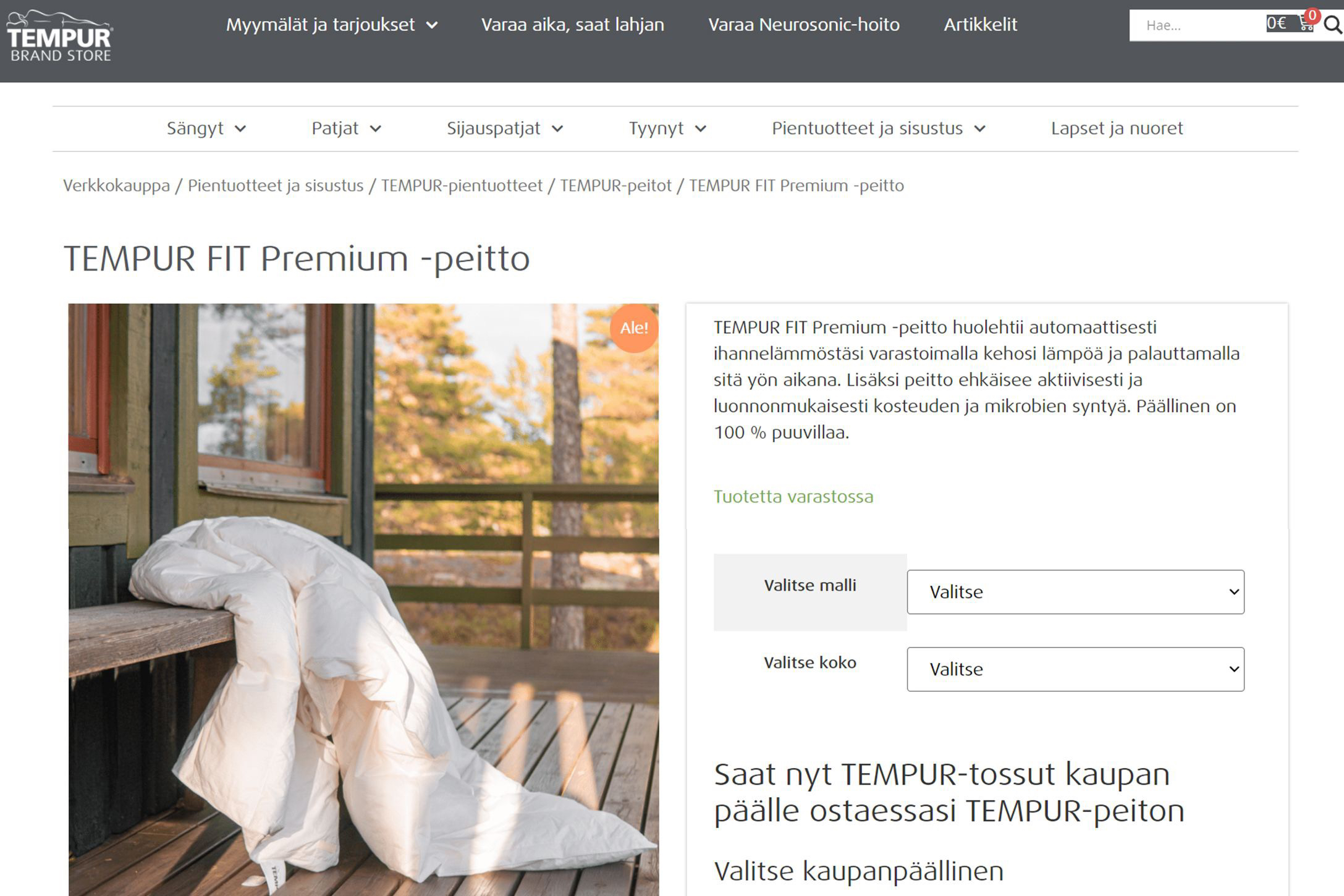The height and width of the screenshot is (896, 1344).
Task: Open Varaa Neurosonic-hoito page
Action: point(803,25)
